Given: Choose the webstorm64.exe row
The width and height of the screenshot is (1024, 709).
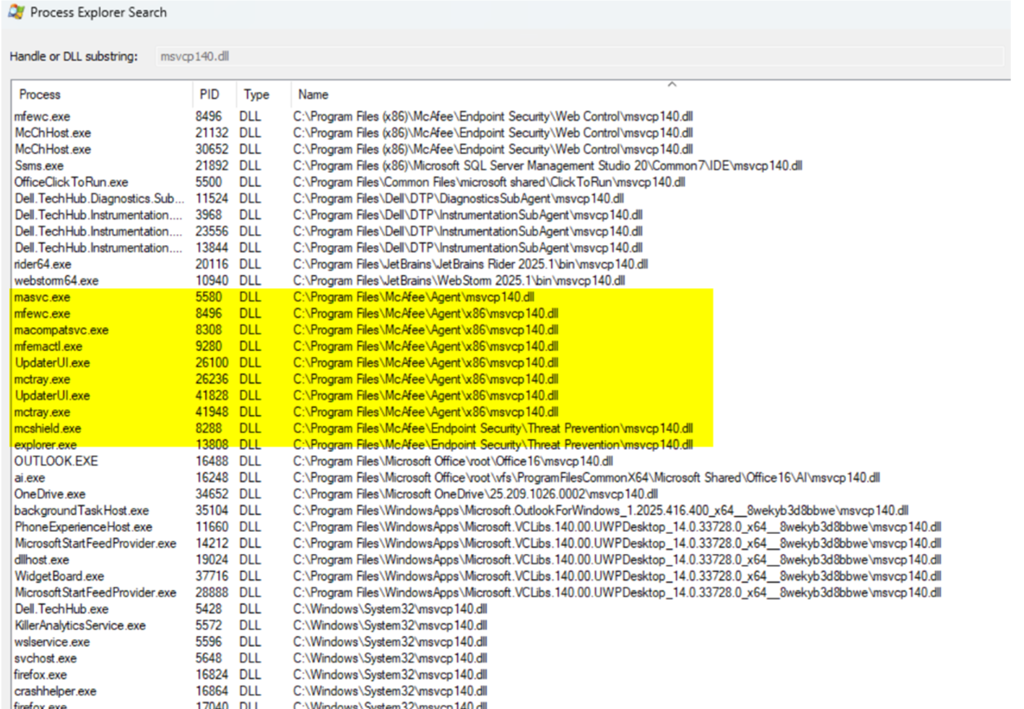Looking at the screenshot, I should [x=56, y=281].
